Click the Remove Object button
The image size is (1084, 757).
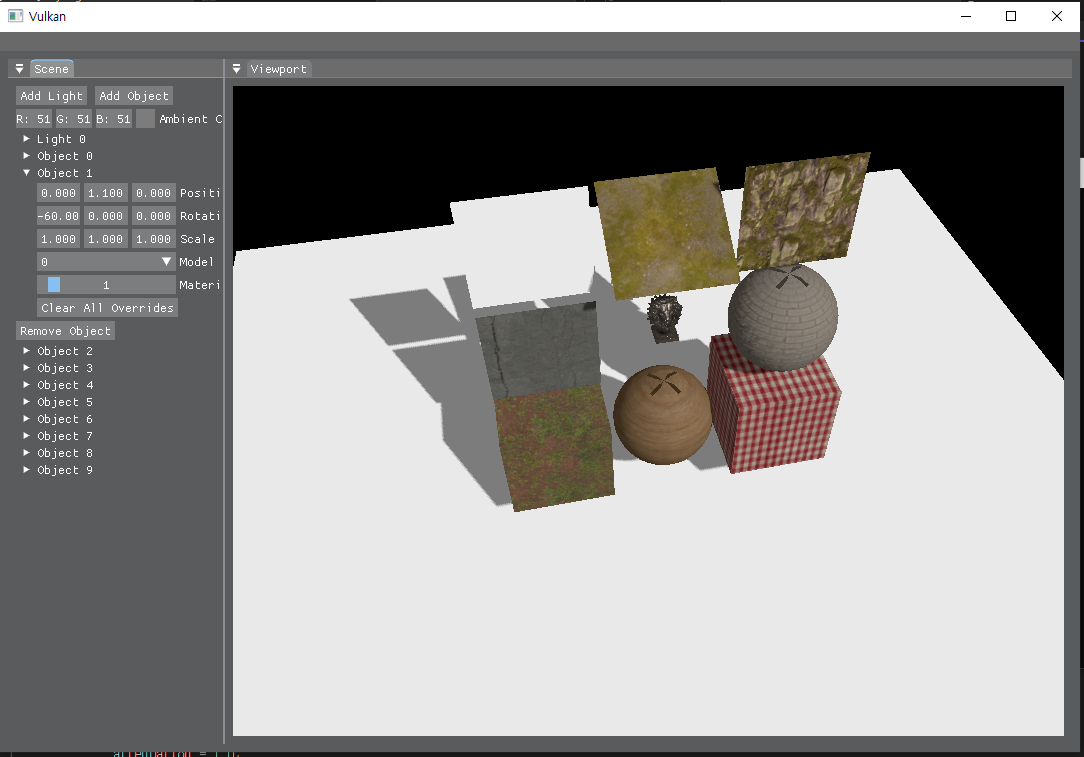[65, 331]
